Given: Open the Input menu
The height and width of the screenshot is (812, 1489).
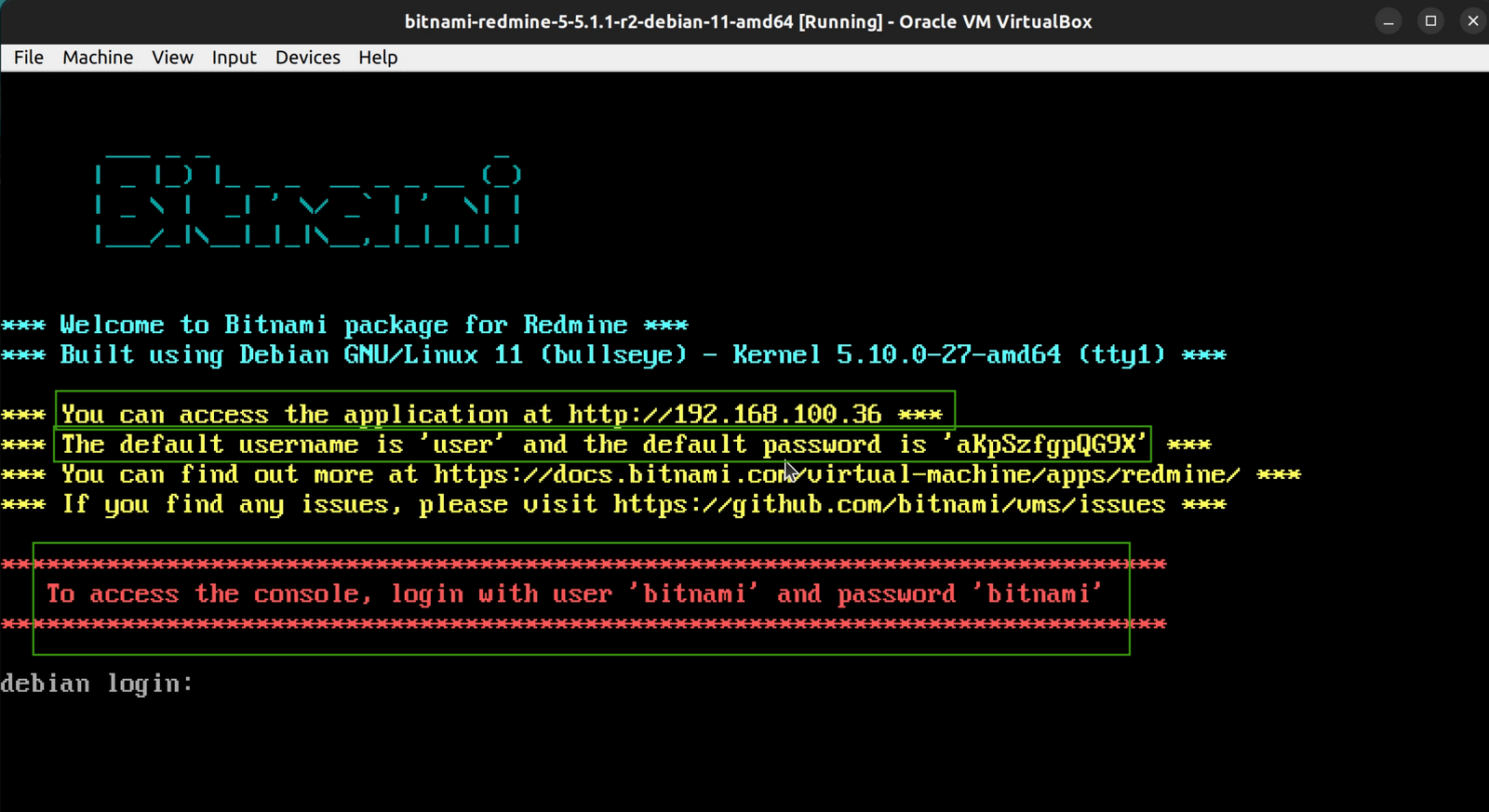Looking at the screenshot, I should click(234, 58).
